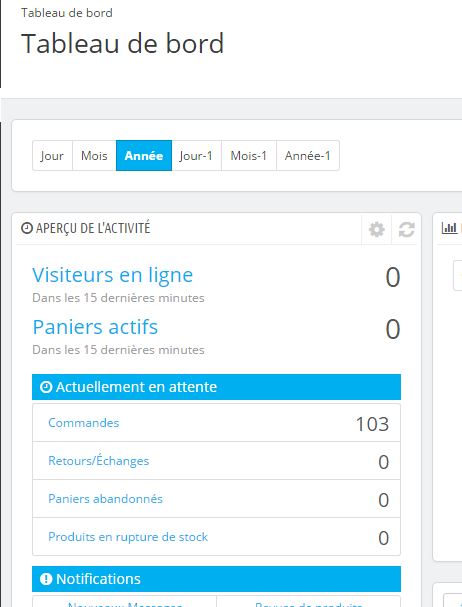Click the Tableau de bord breadcrumb

[x=67, y=13]
